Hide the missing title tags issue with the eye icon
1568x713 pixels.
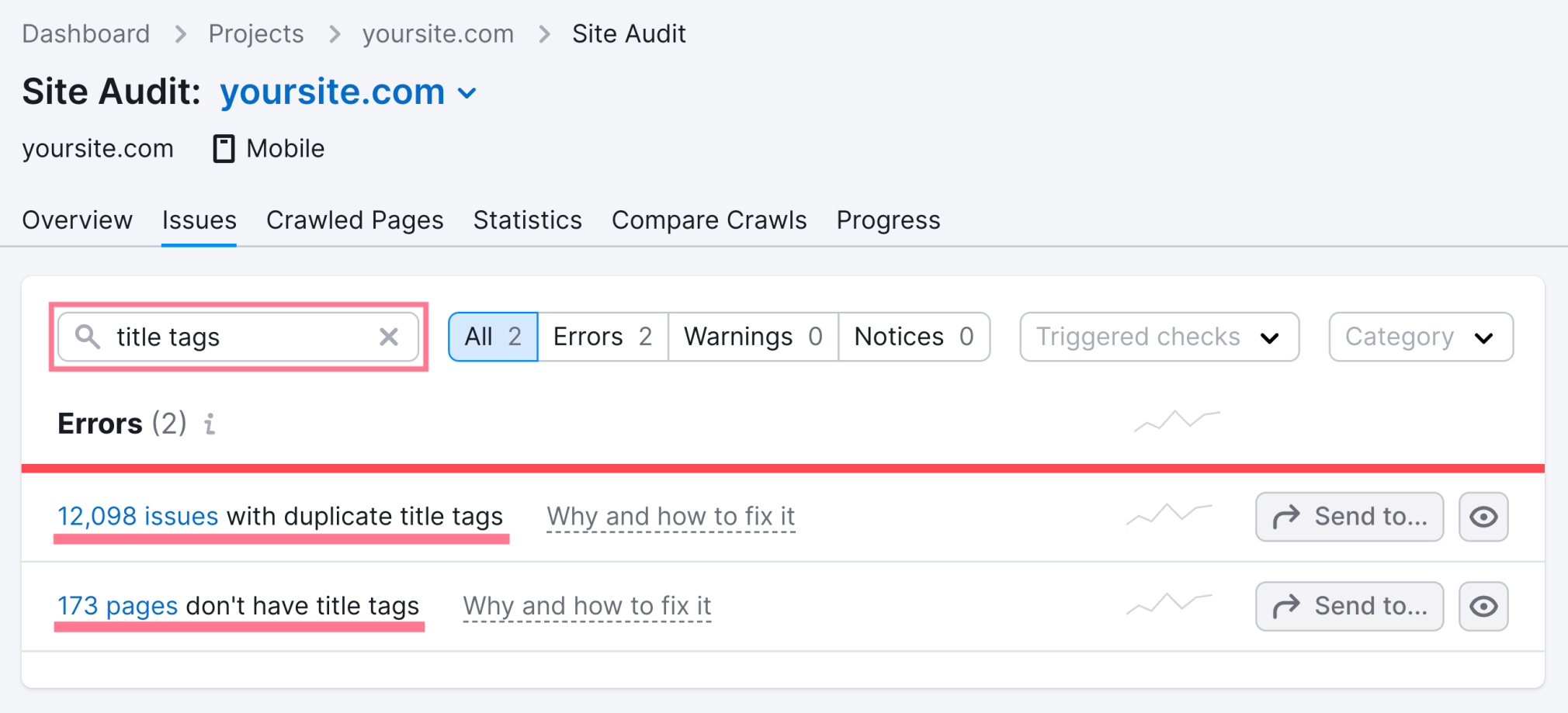click(x=1483, y=606)
